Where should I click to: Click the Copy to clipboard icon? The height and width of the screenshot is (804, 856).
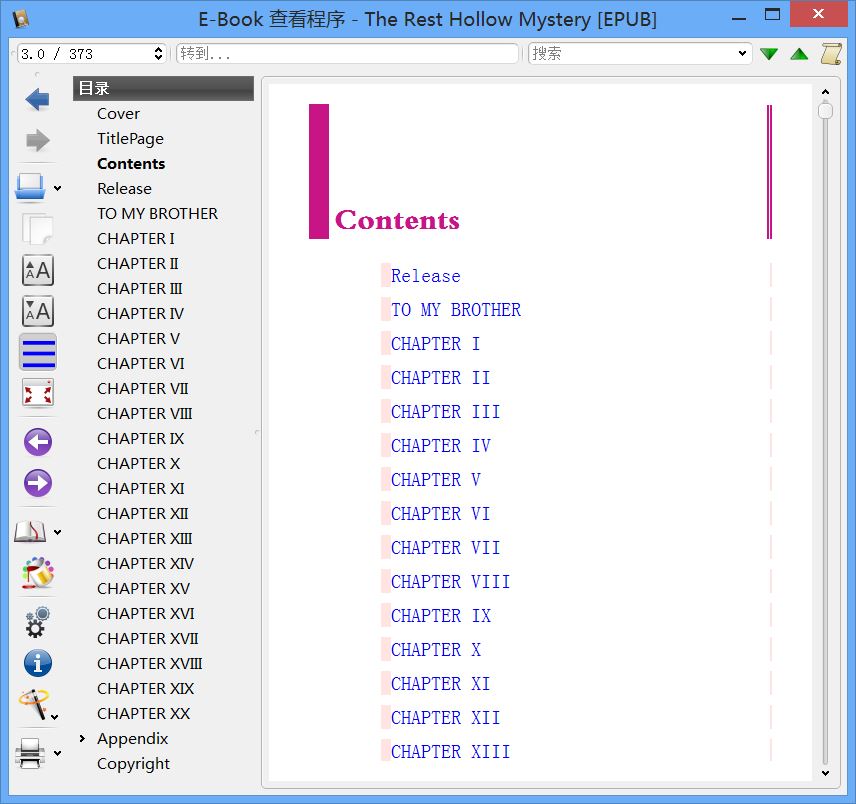[x=37, y=229]
